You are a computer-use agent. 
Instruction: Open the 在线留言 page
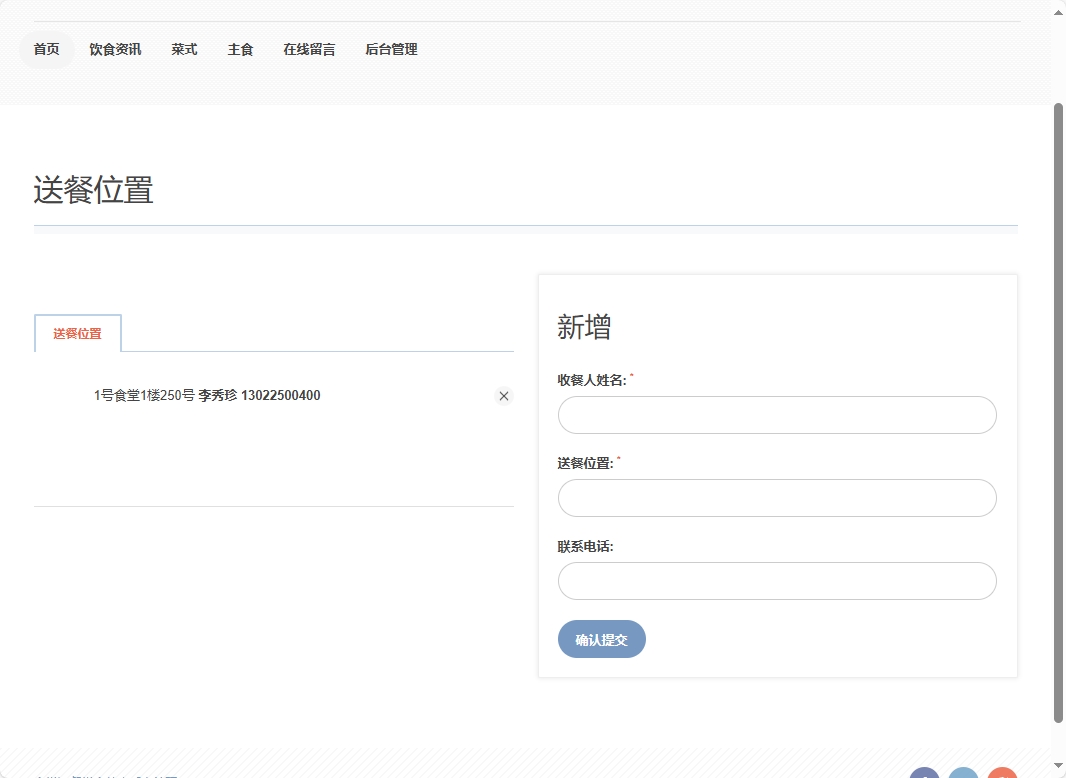309,49
